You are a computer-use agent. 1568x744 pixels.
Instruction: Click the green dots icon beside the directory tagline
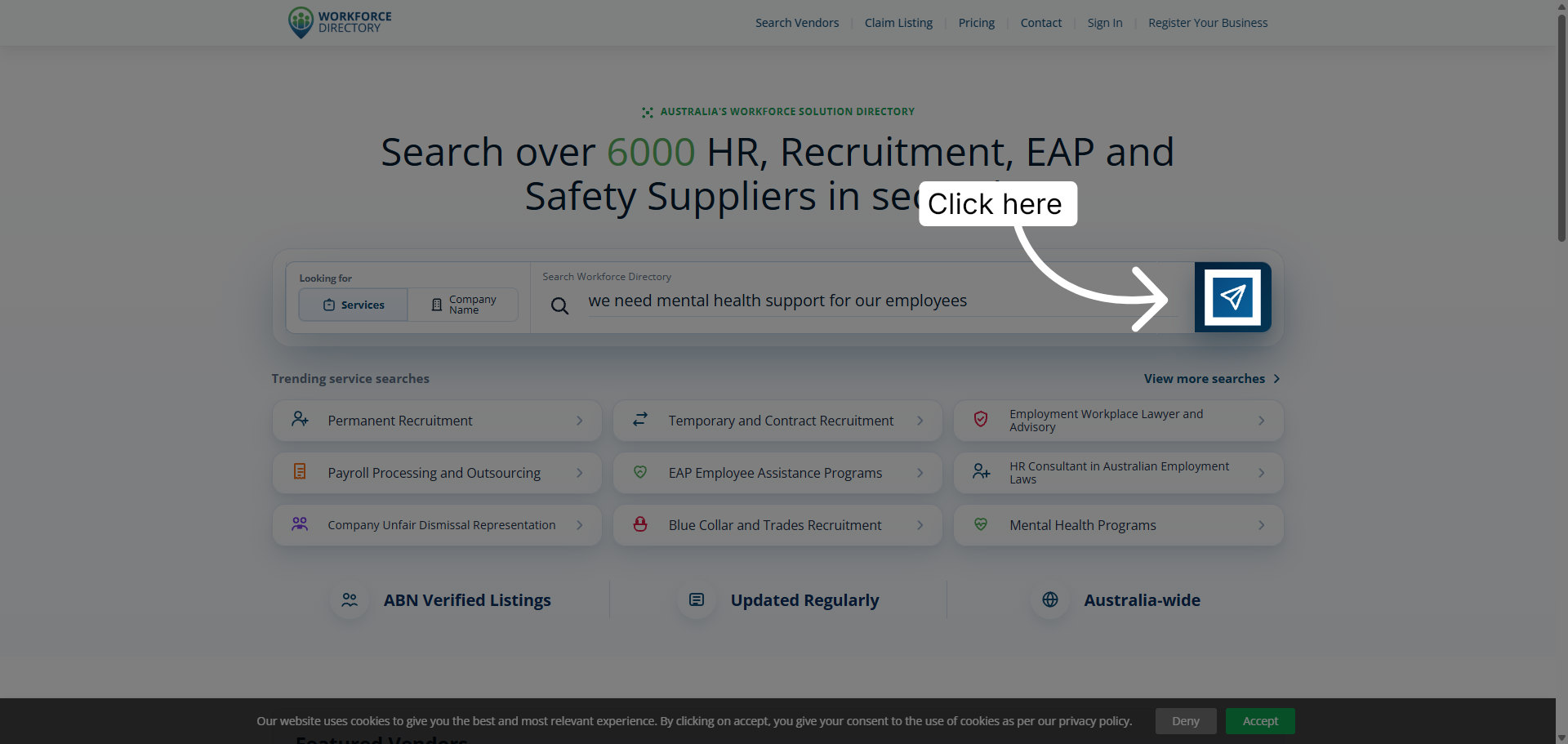pos(648,112)
